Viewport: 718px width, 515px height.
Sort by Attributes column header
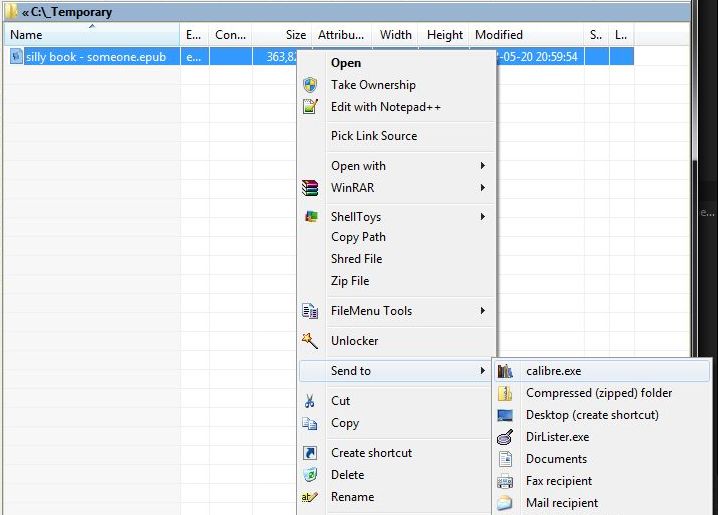click(342, 35)
